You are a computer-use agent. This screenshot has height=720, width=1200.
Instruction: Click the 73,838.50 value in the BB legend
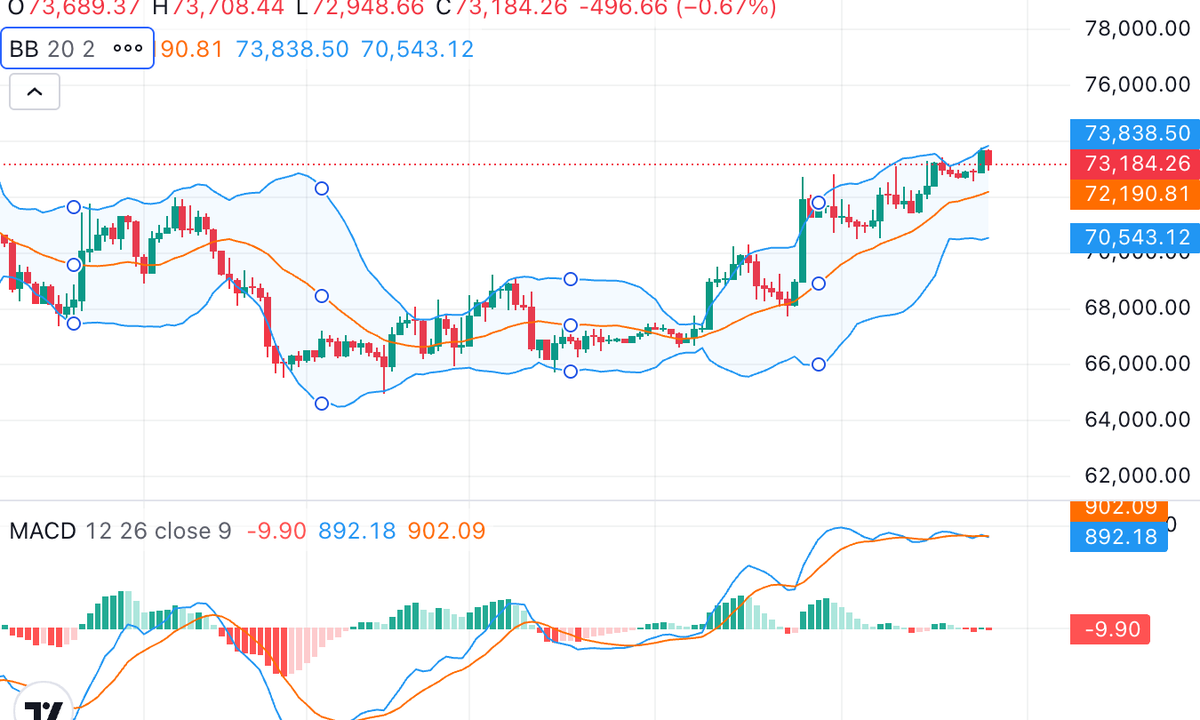click(292, 49)
